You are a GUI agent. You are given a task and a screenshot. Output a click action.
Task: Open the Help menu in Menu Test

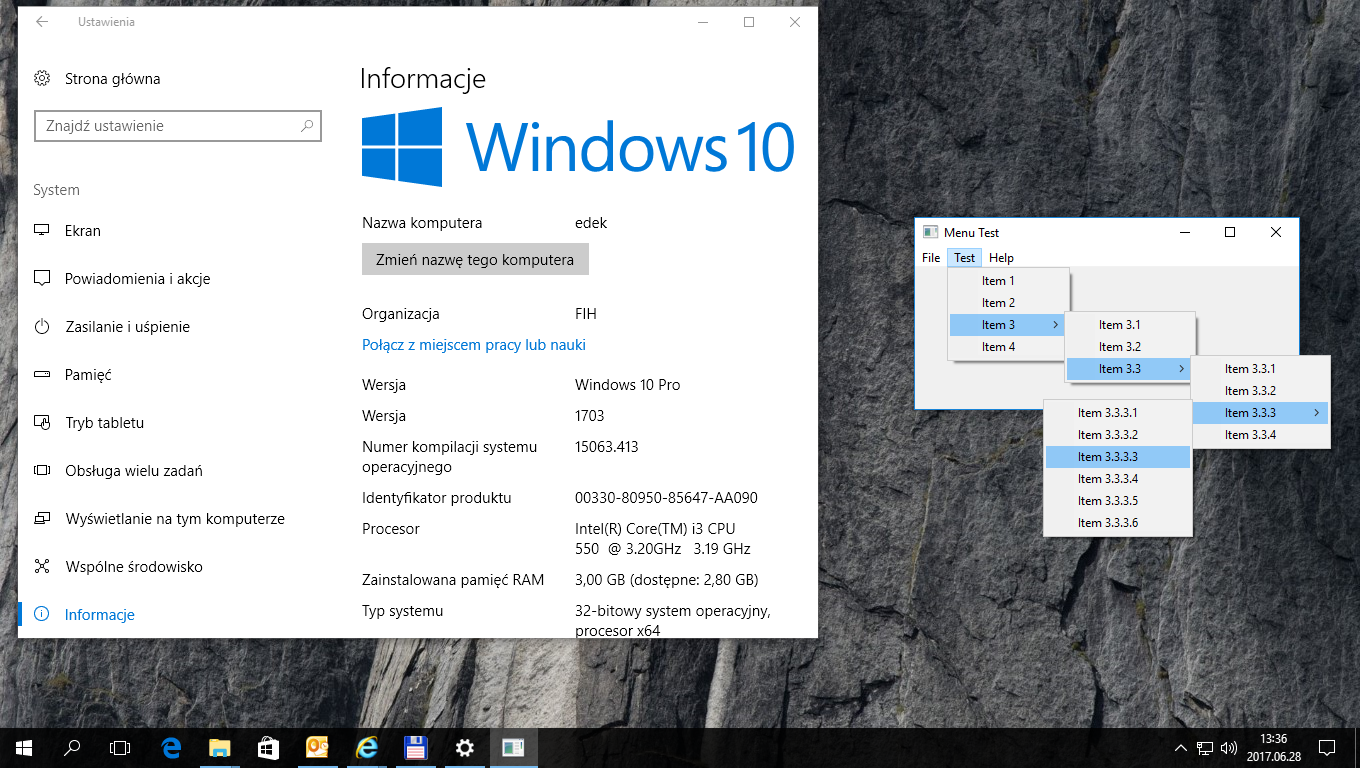pos(1001,258)
